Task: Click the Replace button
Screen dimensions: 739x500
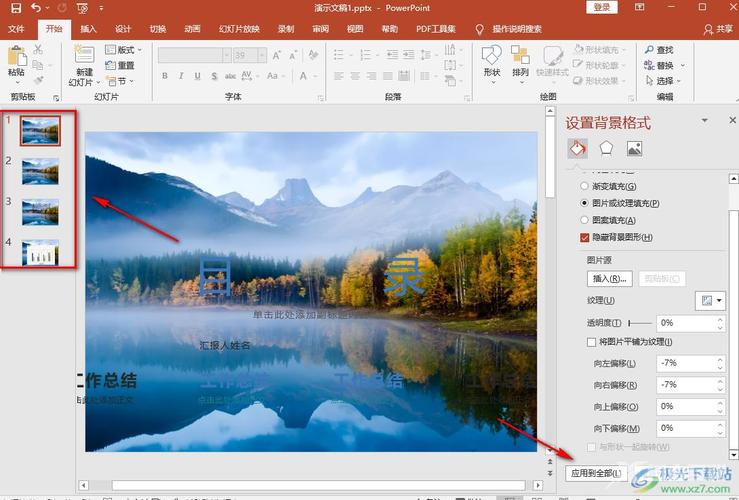Action: (x=659, y=65)
